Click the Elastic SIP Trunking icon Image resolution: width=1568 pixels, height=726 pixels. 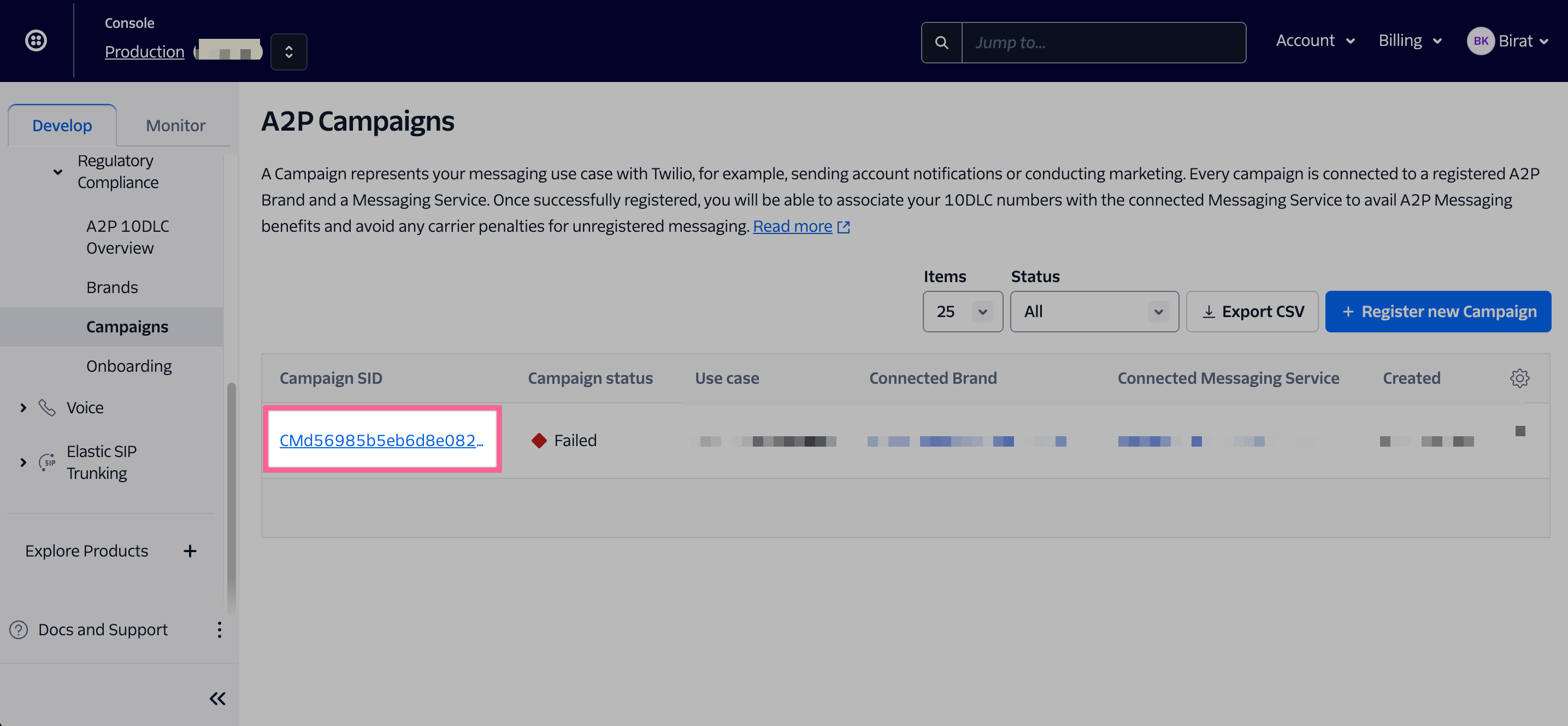coord(48,462)
